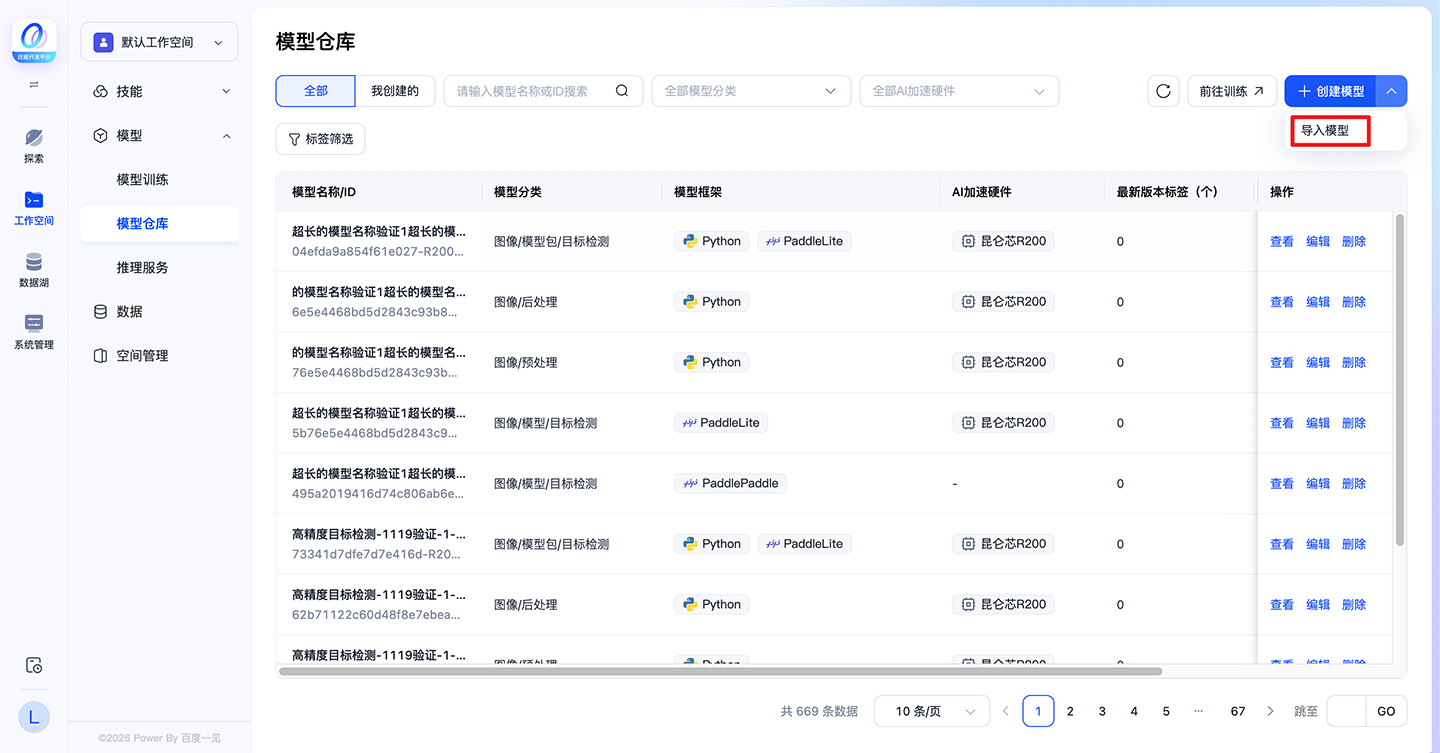
Task: Click the horizontal table scrollbar
Action: 720,672
